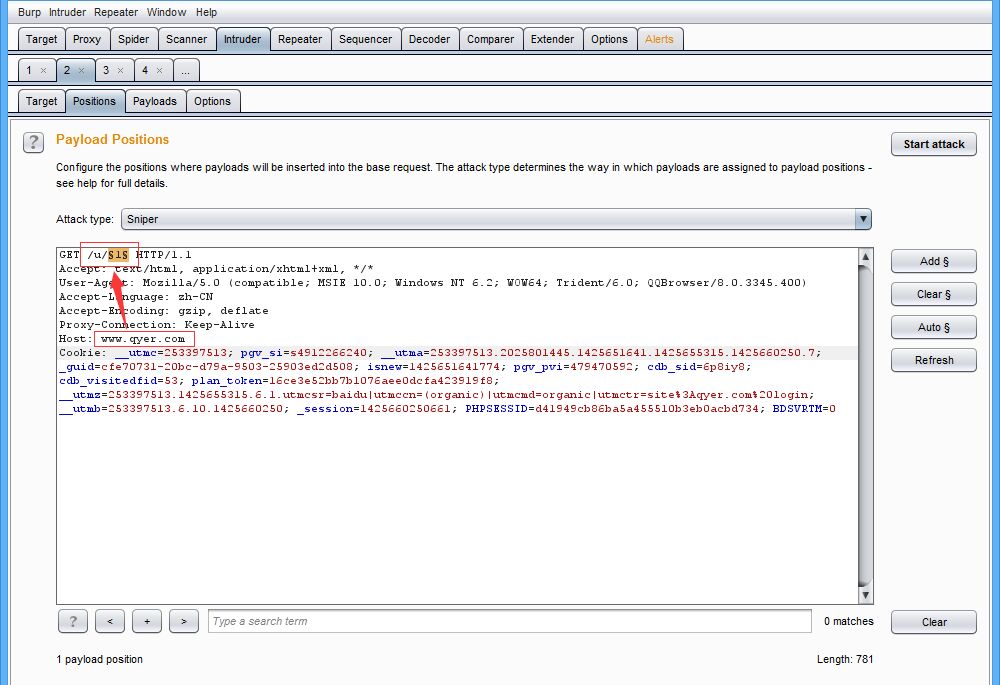Click the request editor scrollbar down arrow
The image size is (1000, 685).
click(x=865, y=595)
